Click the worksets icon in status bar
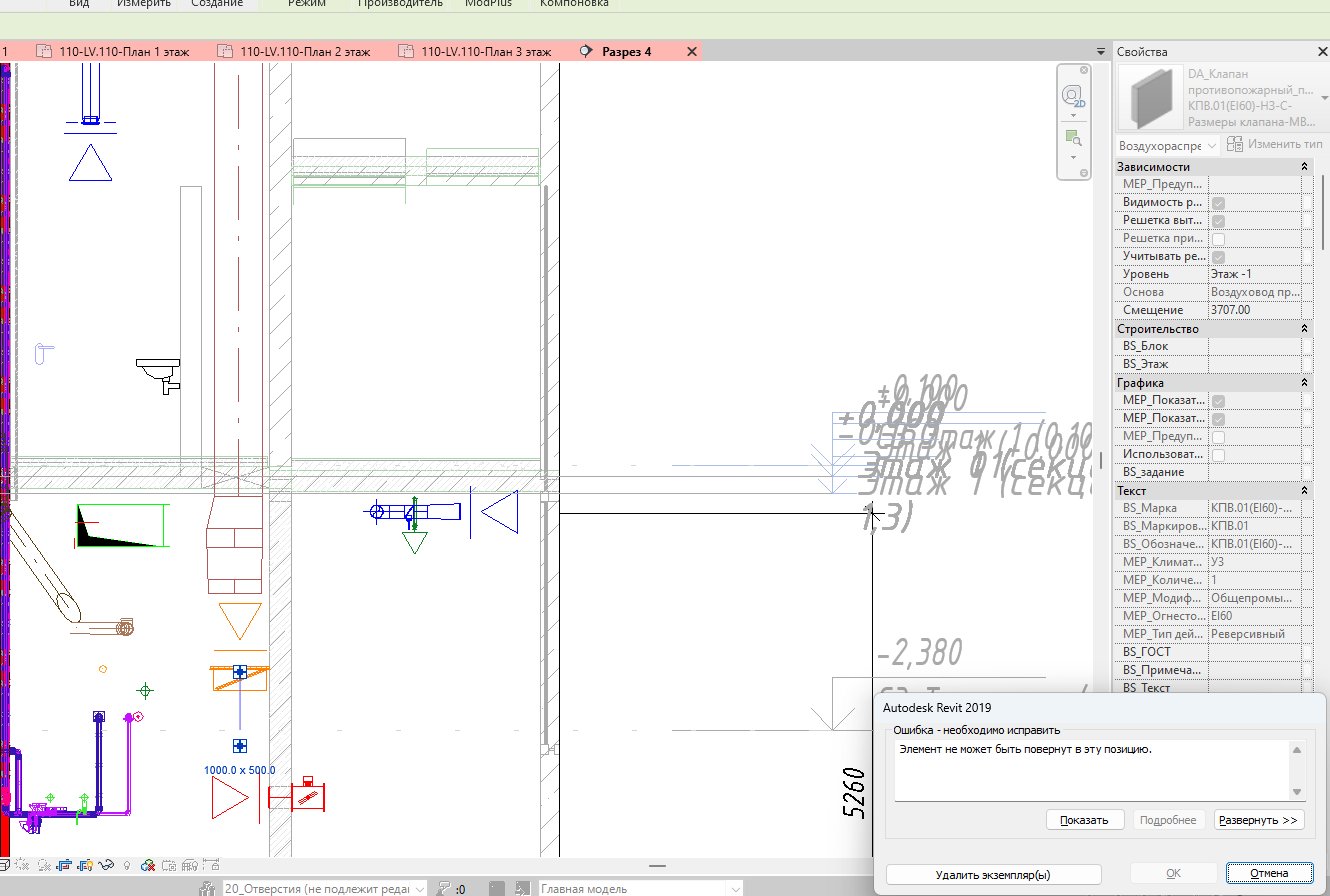1330x896 pixels. (207, 888)
